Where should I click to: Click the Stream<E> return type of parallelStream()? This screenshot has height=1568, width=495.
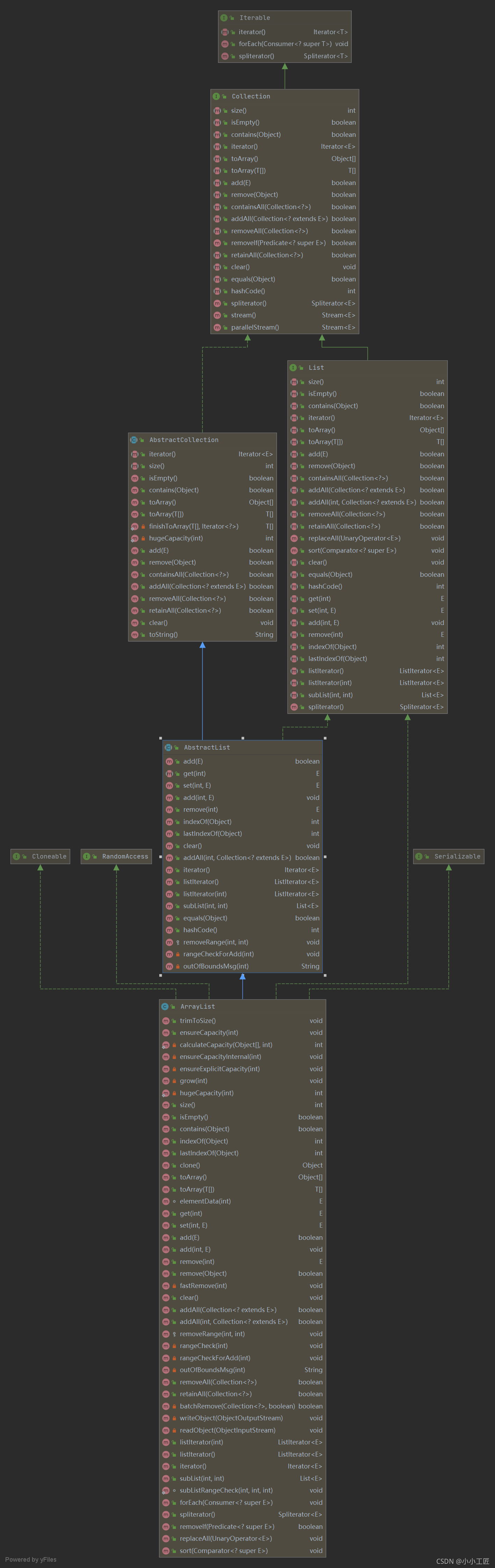coord(339,327)
